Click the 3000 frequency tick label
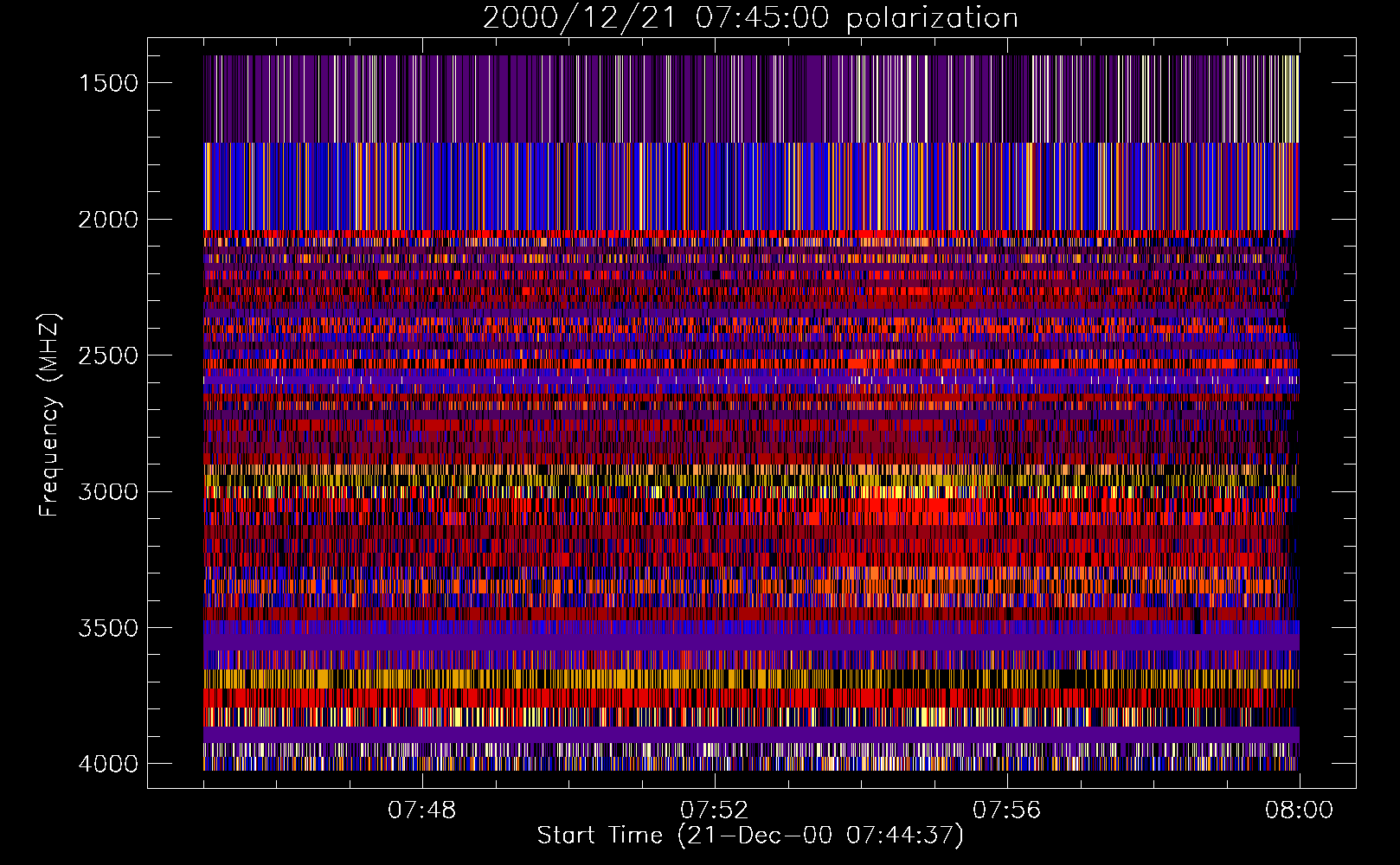The height and width of the screenshot is (865, 1400). 108,491
